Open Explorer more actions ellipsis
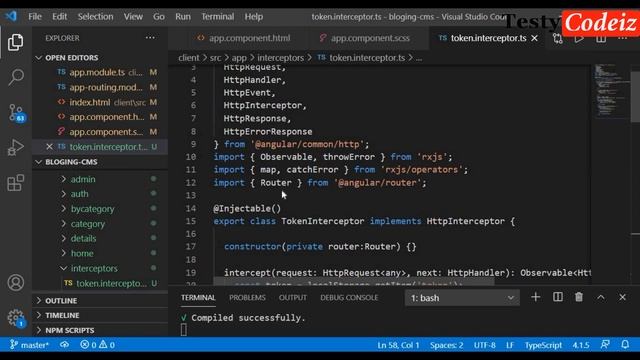Screen dimensions: 640x360 click(x=150, y=38)
